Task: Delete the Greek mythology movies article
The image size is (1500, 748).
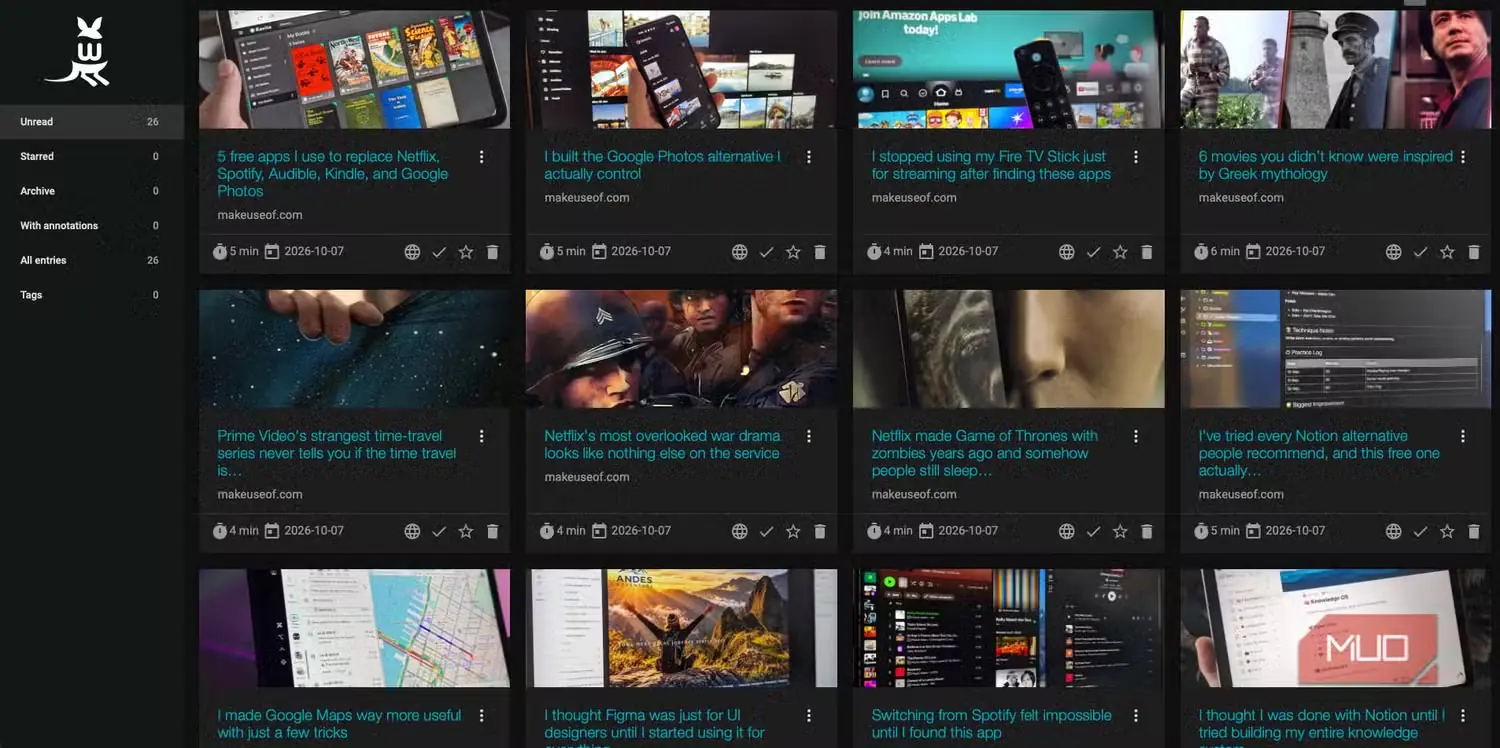Action: point(1474,252)
